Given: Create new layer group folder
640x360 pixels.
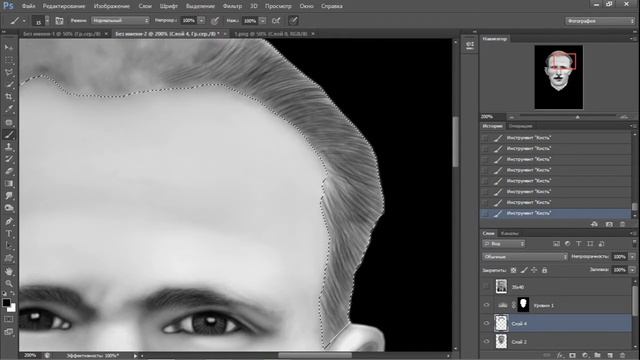Looking at the screenshot, I should (598, 356).
